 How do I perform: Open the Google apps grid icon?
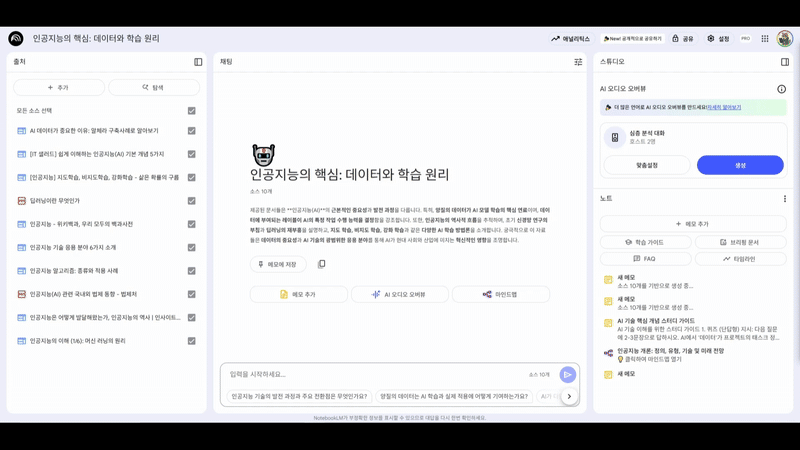tap(765, 39)
